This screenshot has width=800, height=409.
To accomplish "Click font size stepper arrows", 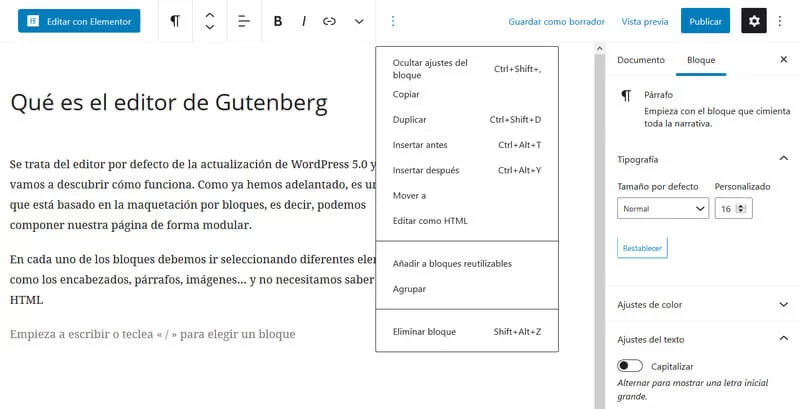I will (x=742, y=209).
